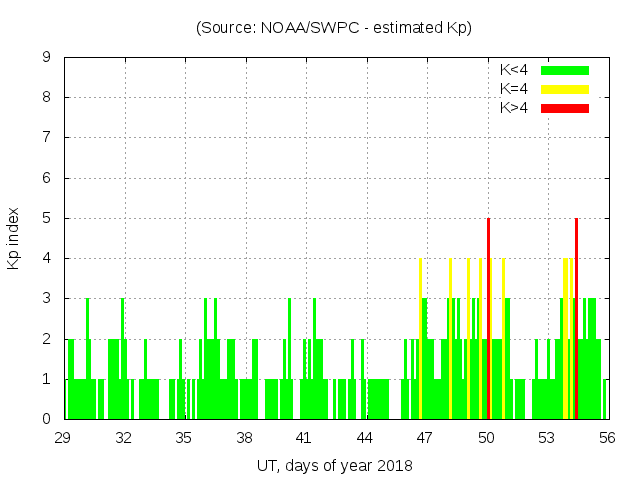This screenshot has height=480, width=640.
Task: Click y-axis tick label 9
Action: [47, 58]
